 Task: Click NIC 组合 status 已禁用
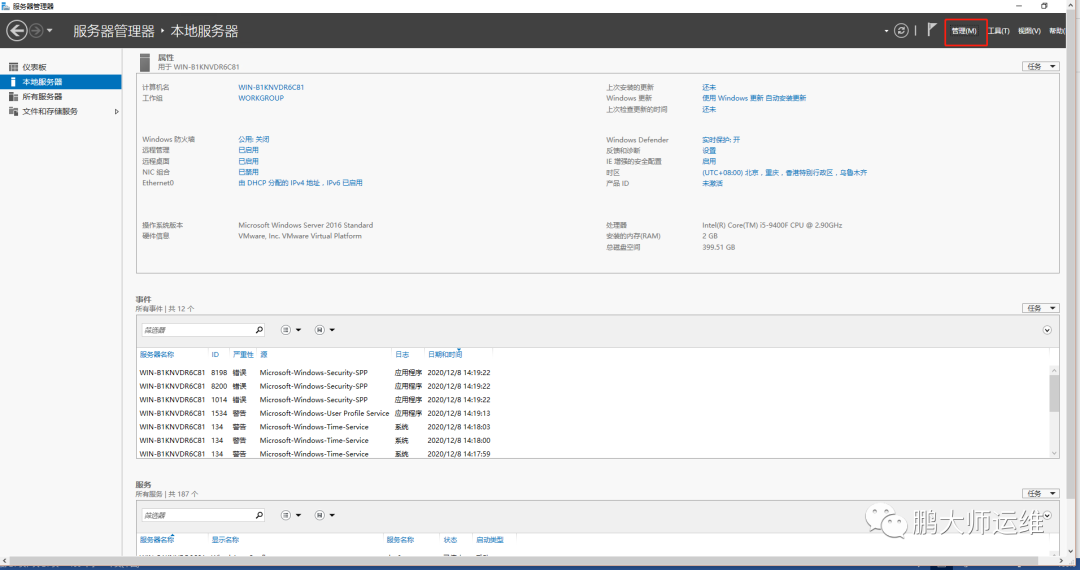tap(249, 172)
